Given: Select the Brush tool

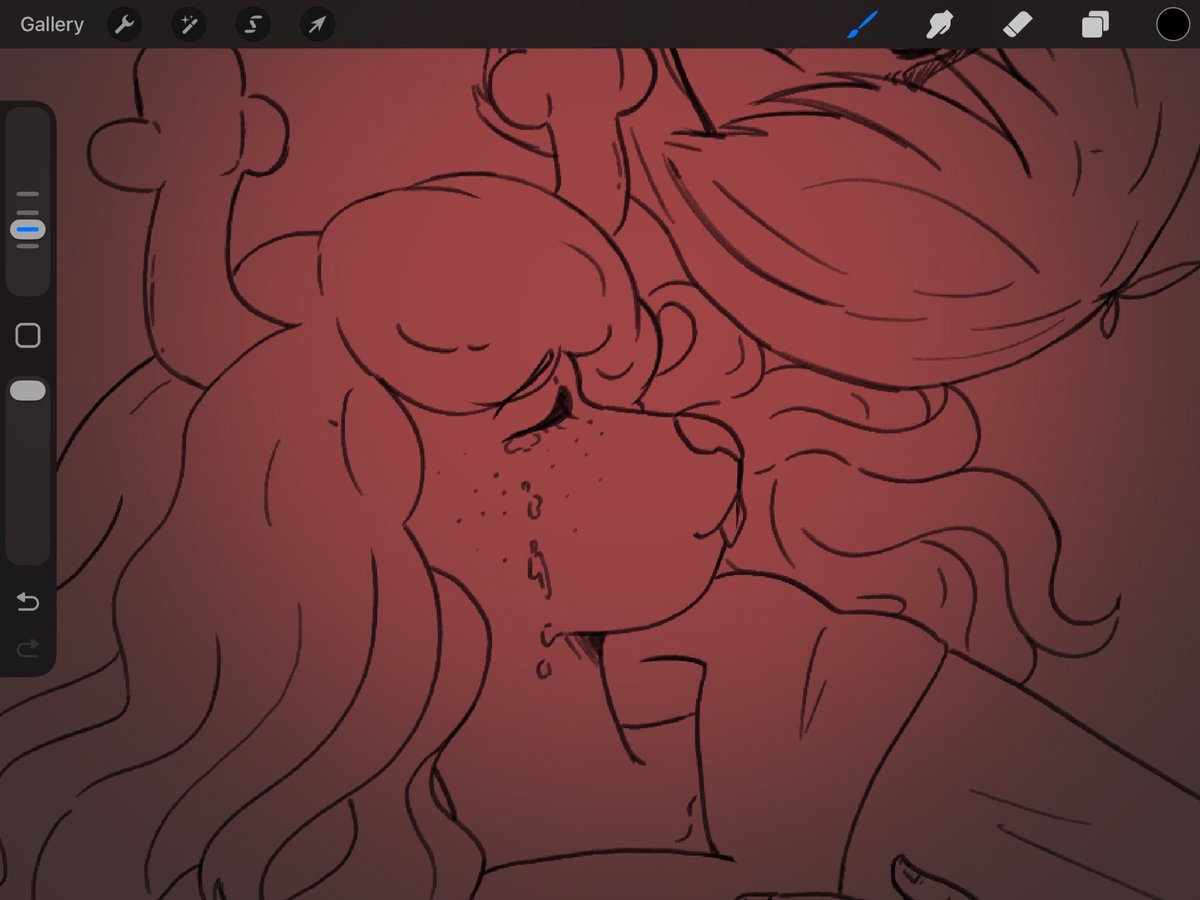Looking at the screenshot, I should coord(862,24).
